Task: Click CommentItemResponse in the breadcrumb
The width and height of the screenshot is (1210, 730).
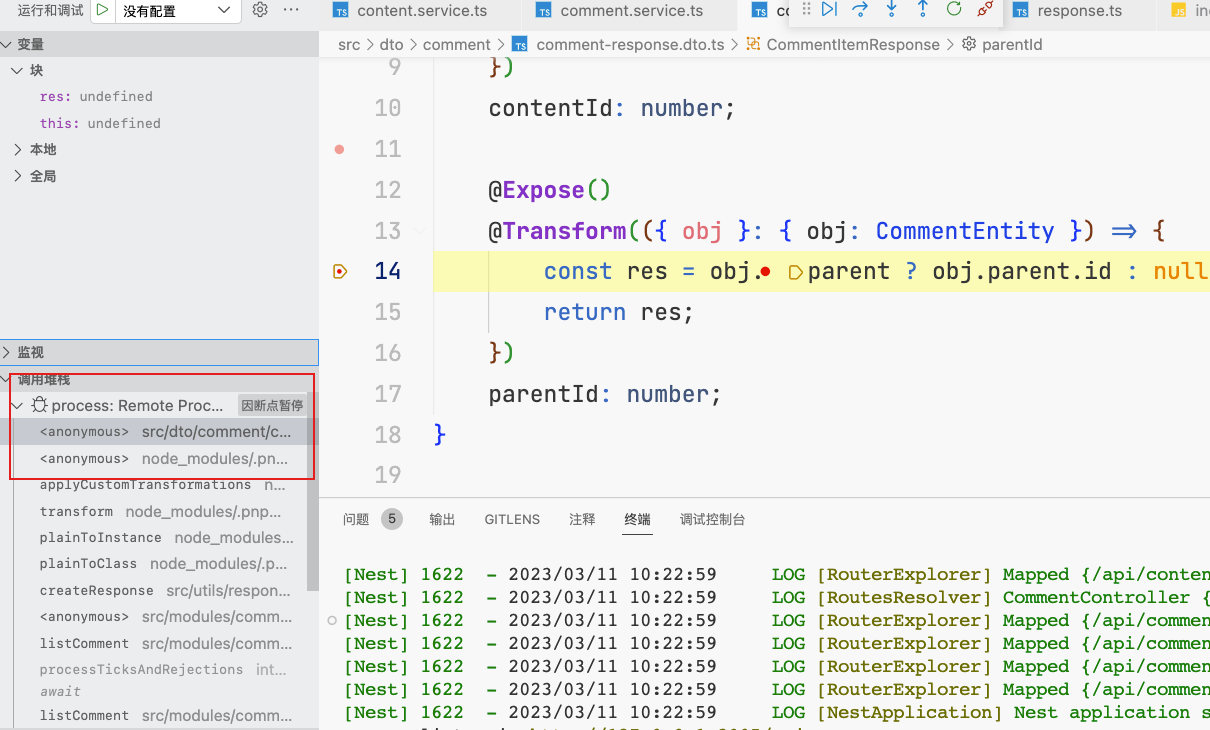Action: click(x=852, y=44)
